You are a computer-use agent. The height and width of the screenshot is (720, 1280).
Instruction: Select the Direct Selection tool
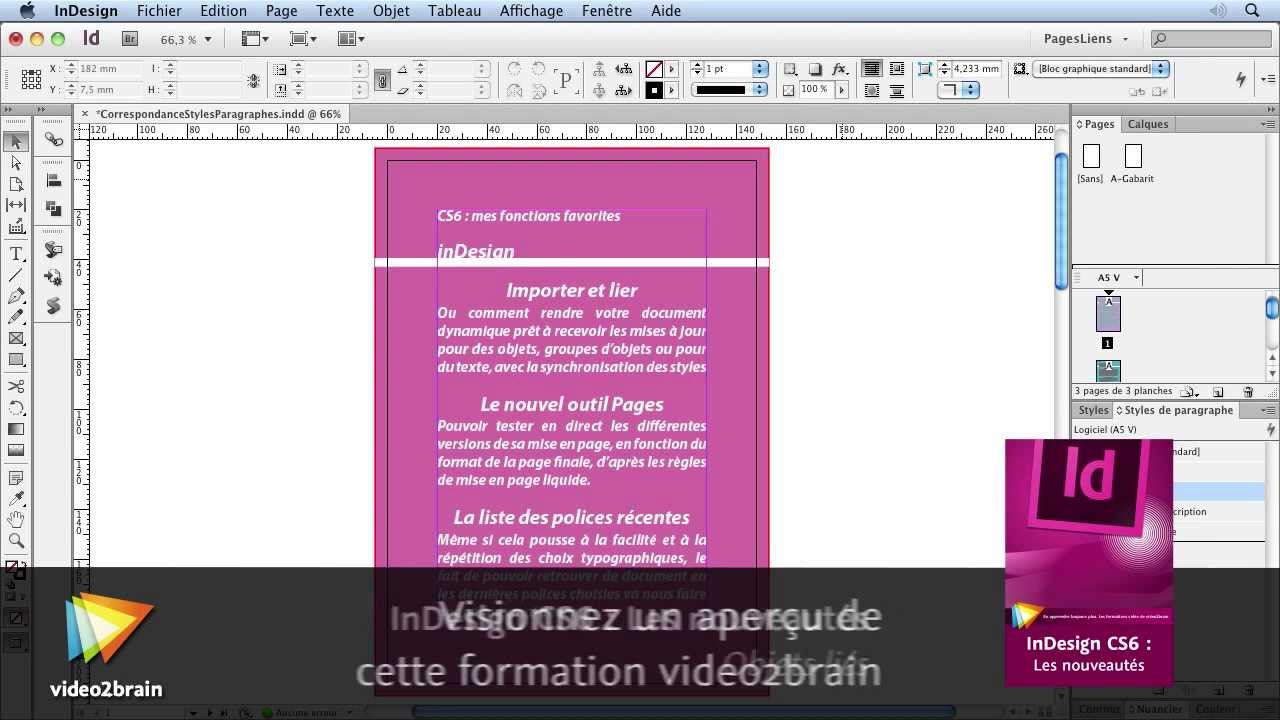pos(16,163)
